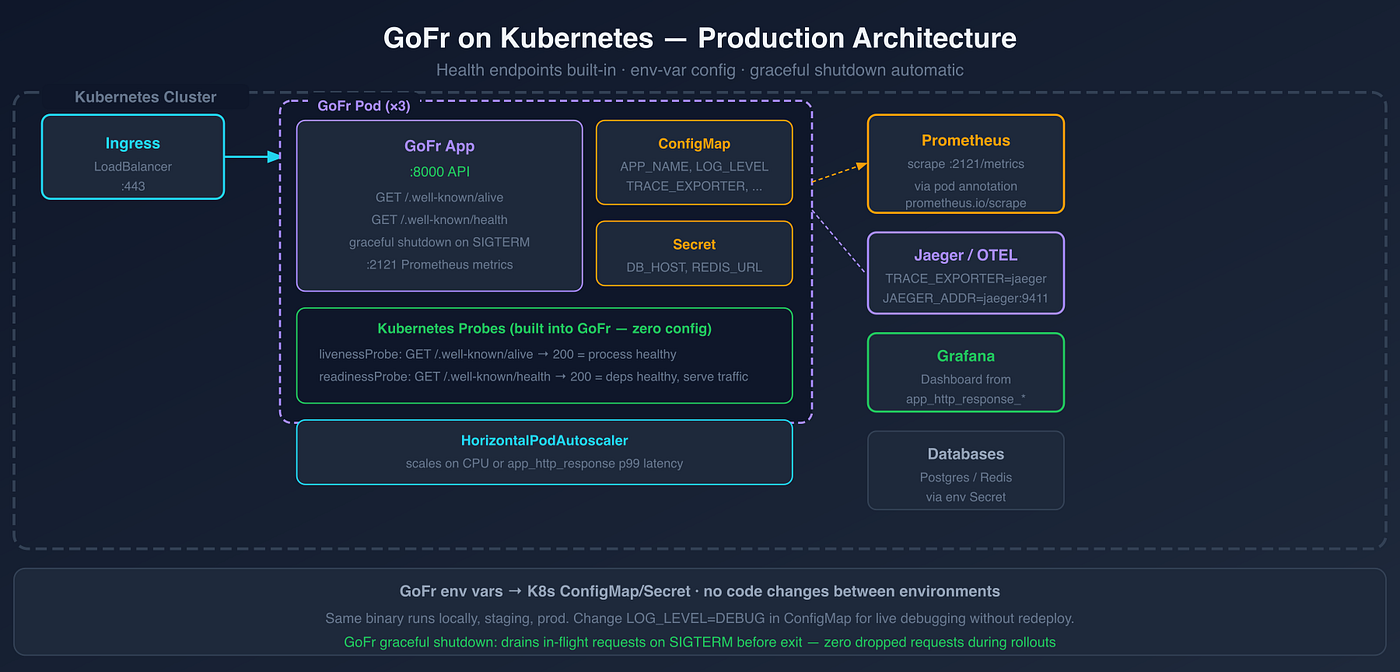Click "app_http_response_*" text
This screenshot has width=1400, height=672.
tap(966, 399)
